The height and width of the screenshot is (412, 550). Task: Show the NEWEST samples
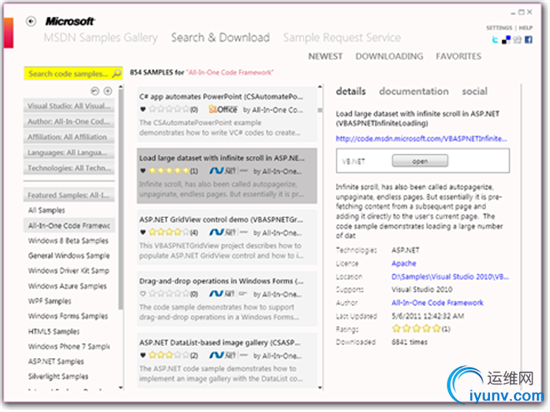coord(326,56)
